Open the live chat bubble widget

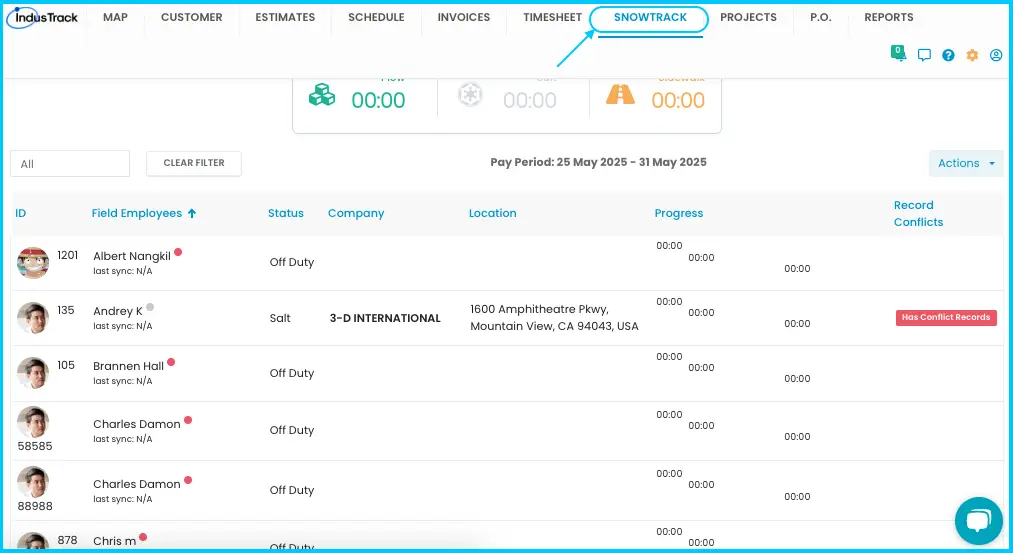coord(978,521)
